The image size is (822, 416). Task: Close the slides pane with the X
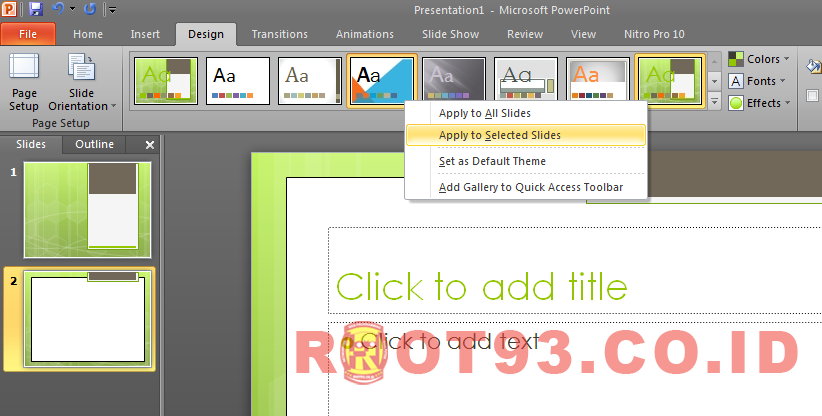tap(150, 145)
